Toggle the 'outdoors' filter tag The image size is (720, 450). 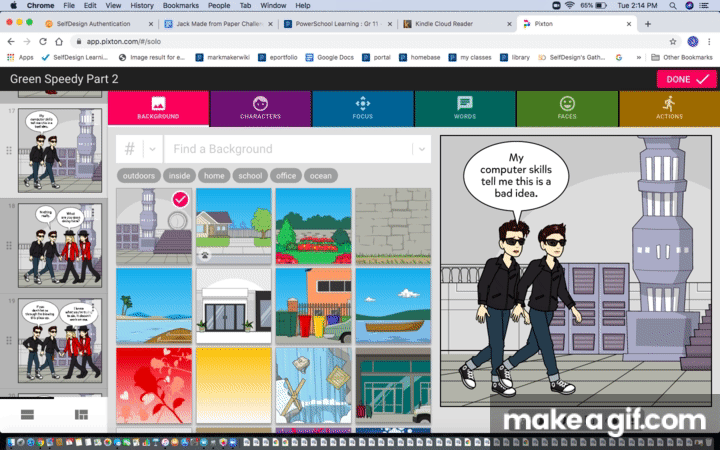[x=138, y=175]
